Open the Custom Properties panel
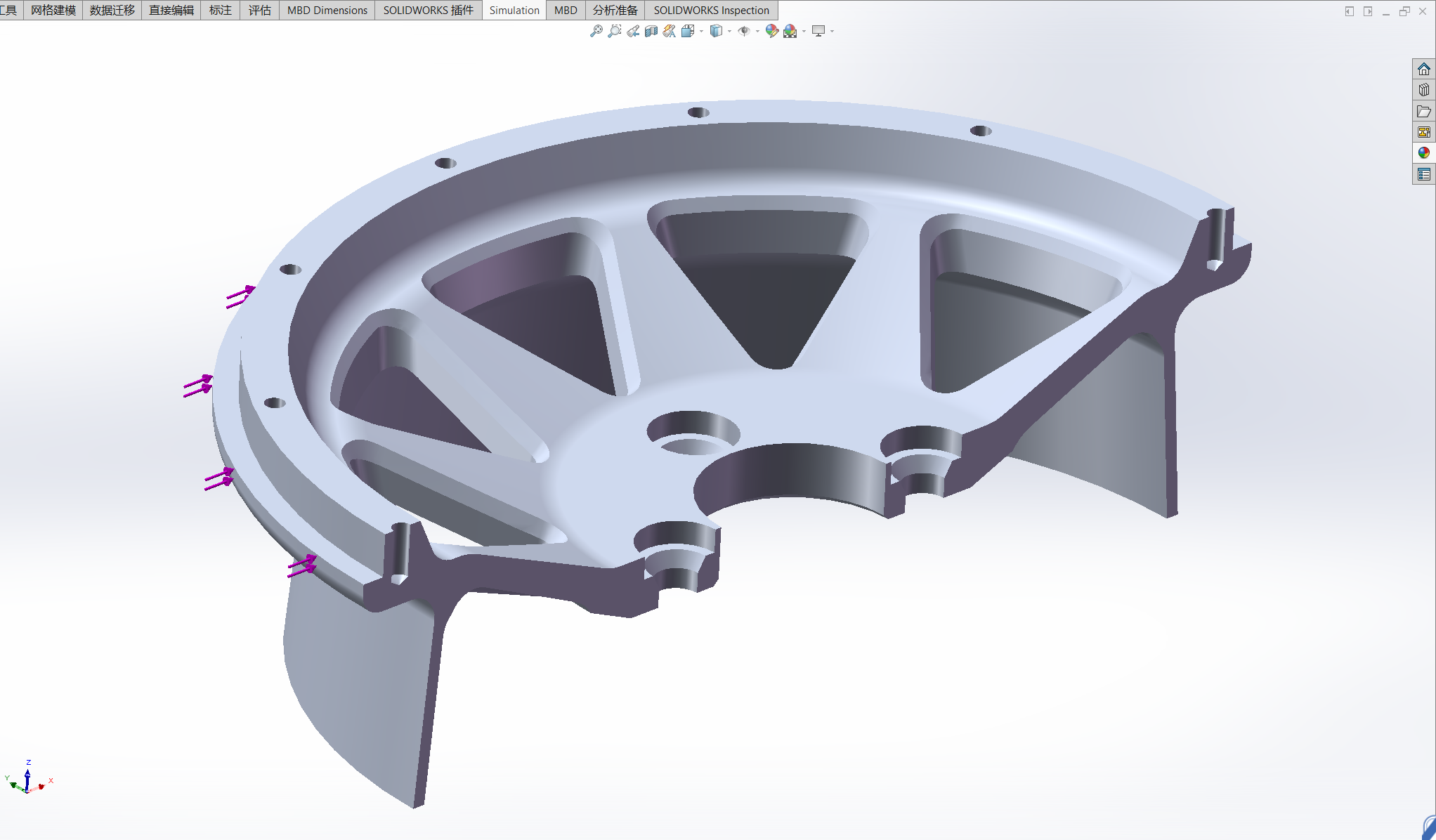This screenshot has width=1436, height=840. (x=1423, y=174)
